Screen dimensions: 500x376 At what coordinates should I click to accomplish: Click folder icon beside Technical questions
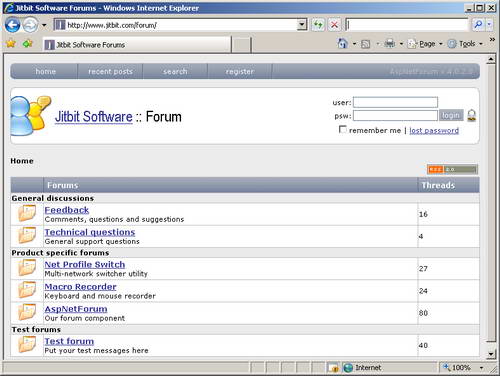tap(27, 235)
